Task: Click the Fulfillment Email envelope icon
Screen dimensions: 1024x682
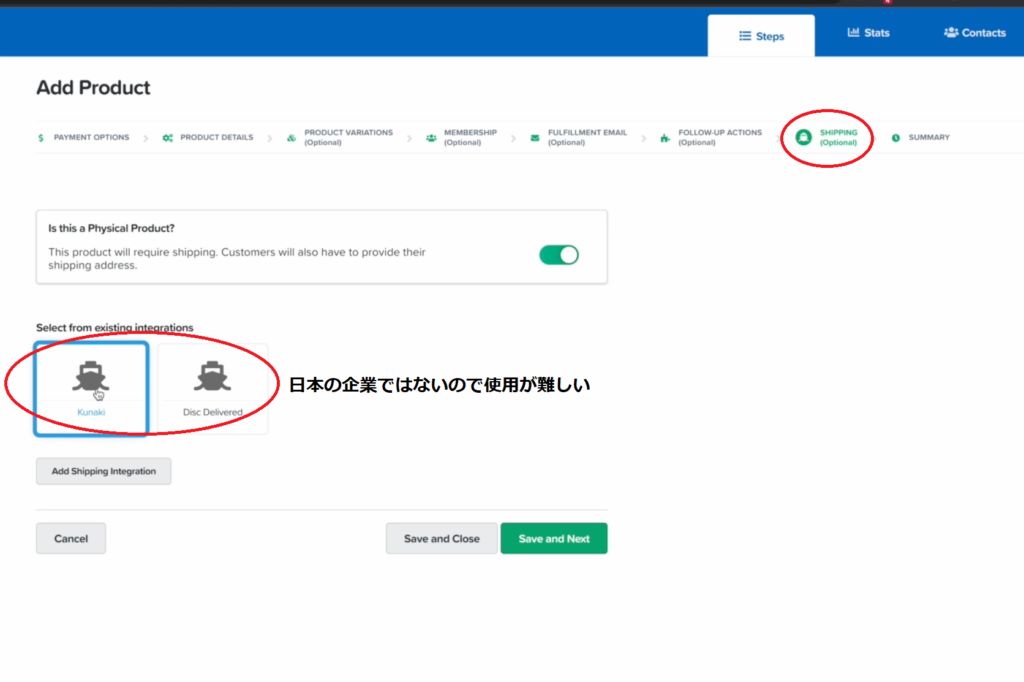Action: (x=535, y=138)
